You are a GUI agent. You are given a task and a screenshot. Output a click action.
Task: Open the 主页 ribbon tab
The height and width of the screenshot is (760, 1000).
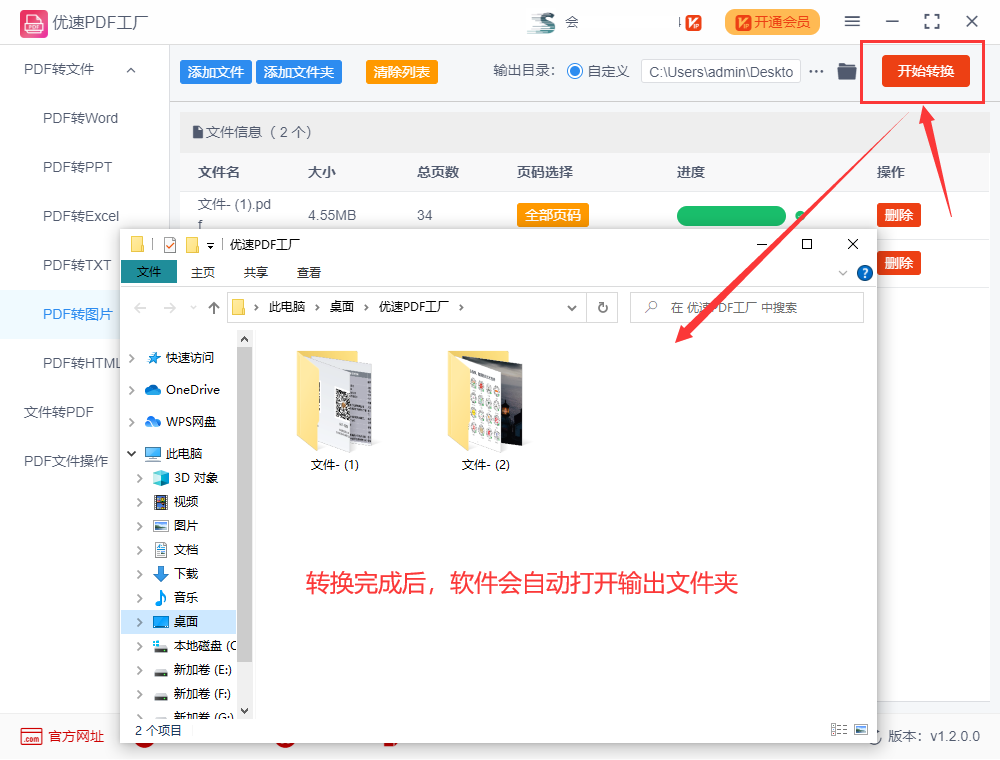tap(203, 272)
